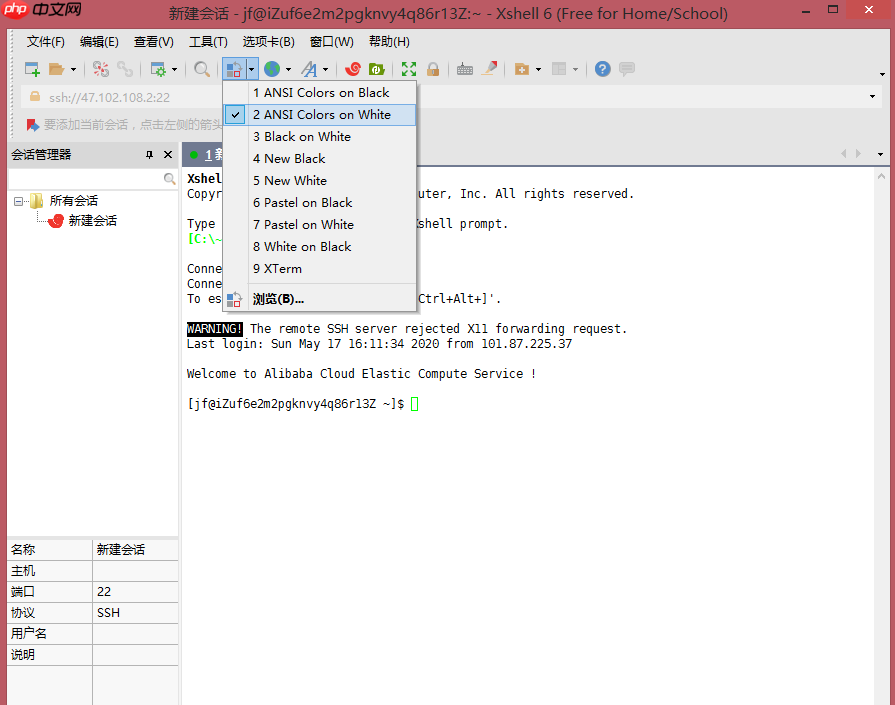Click the New Session toolbar icon
This screenshot has height=705, width=895.
click(33, 69)
